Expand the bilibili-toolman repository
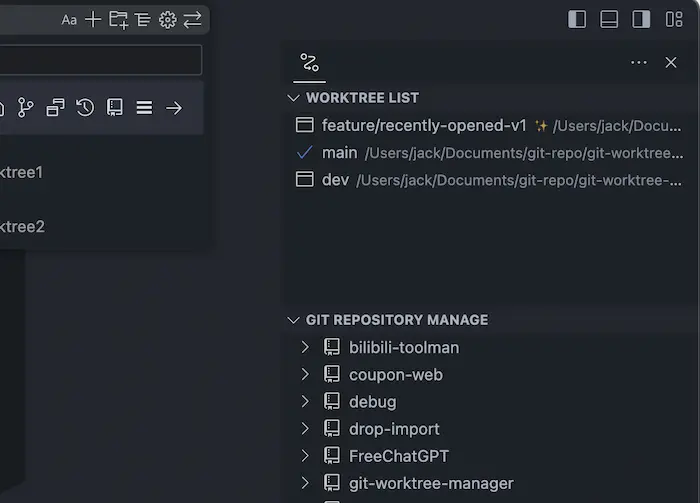This screenshot has height=503, width=700. 306,347
